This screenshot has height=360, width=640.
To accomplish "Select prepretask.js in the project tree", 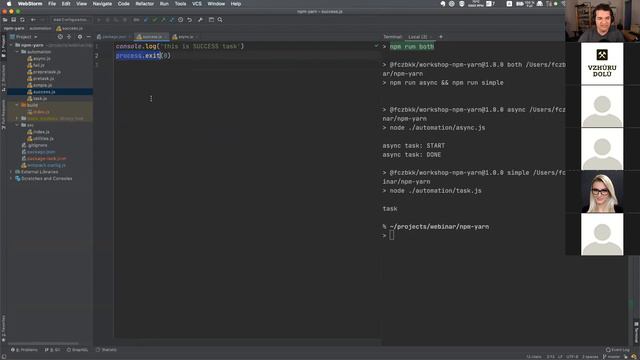I will pyautogui.click(x=47, y=72).
